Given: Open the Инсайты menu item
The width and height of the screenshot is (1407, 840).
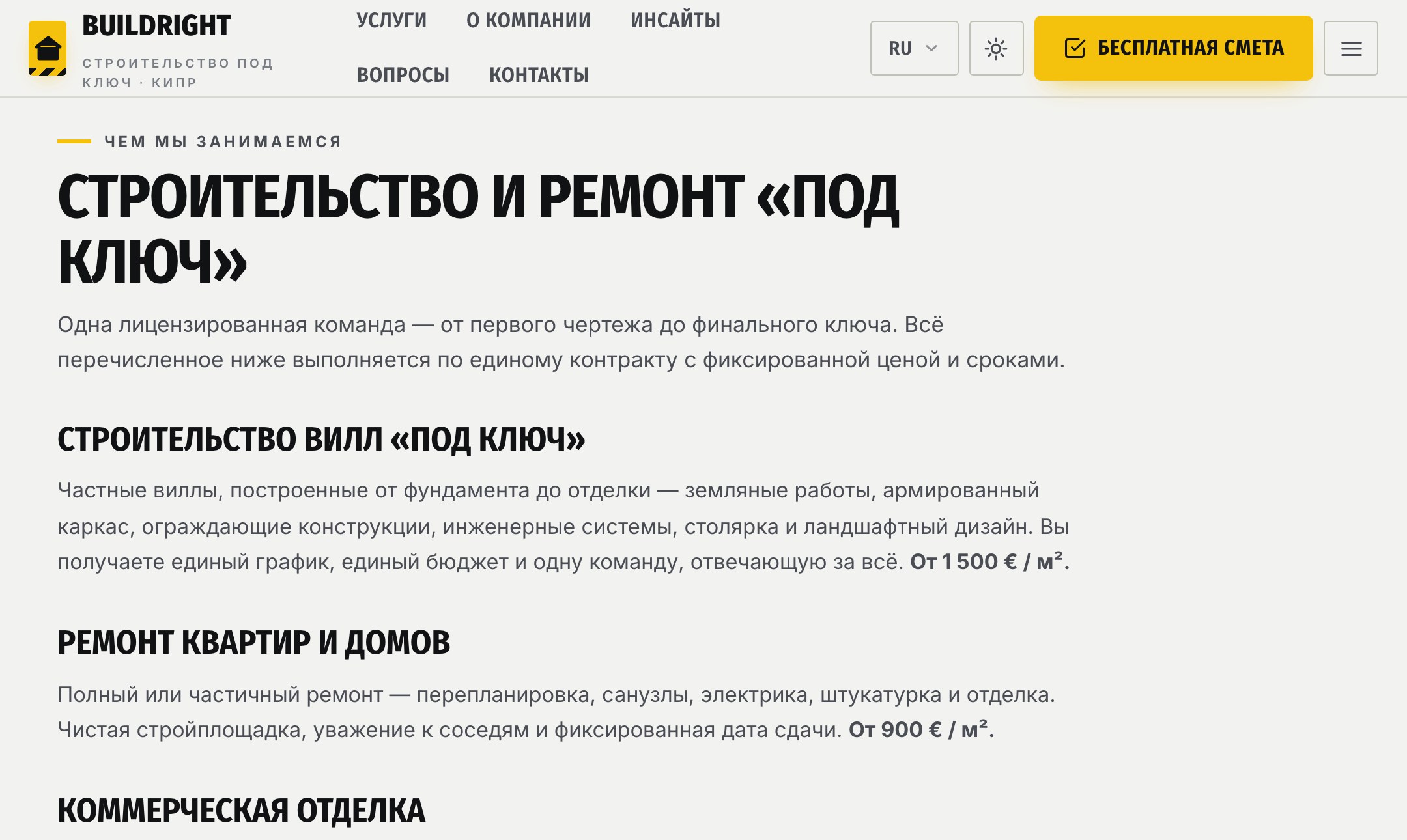Looking at the screenshot, I should point(675,21).
